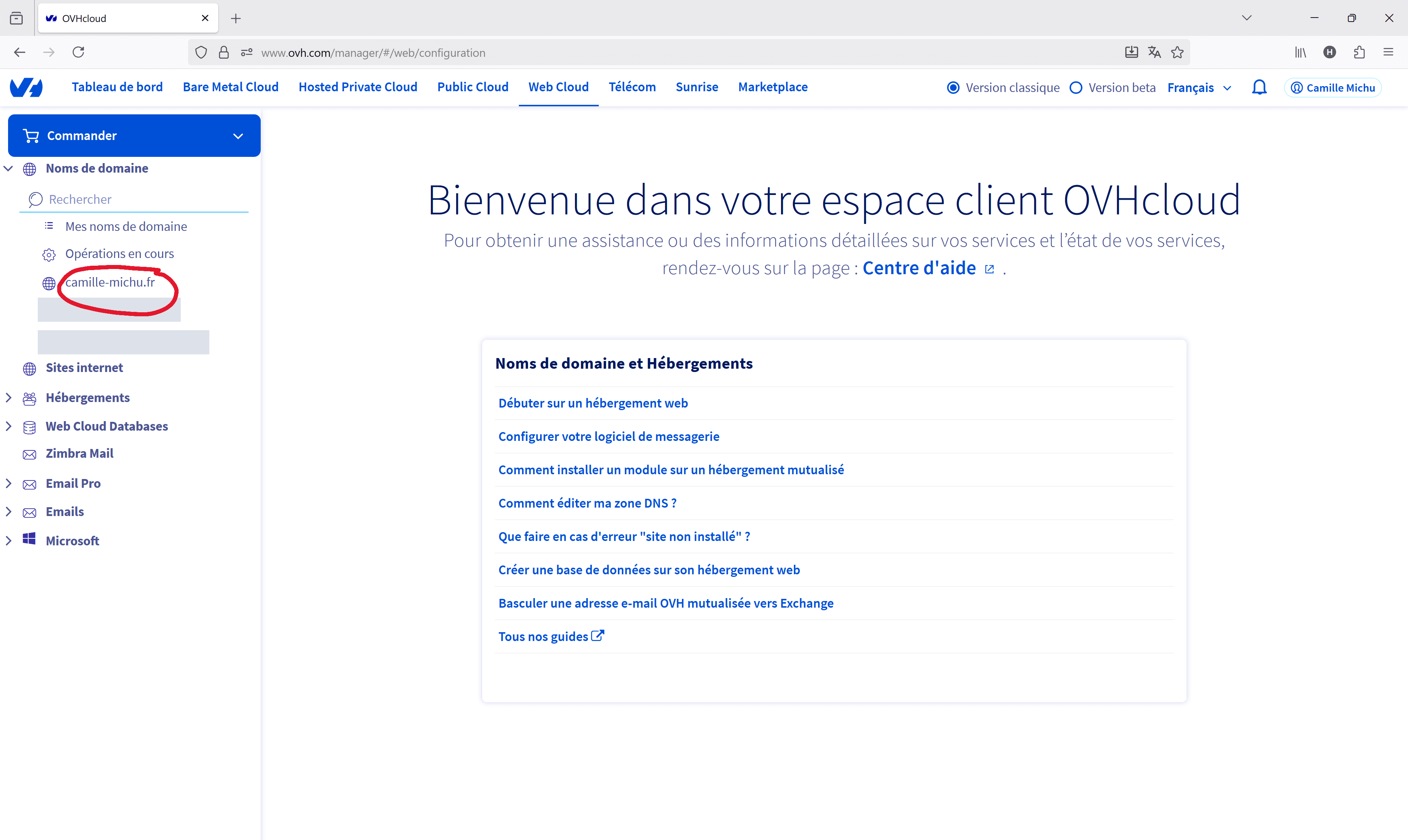The width and height of the screenshot is (1408, 840).
Task: Open the Comment éditer ma zone DNS guide
Action: [x=587, y=503]
